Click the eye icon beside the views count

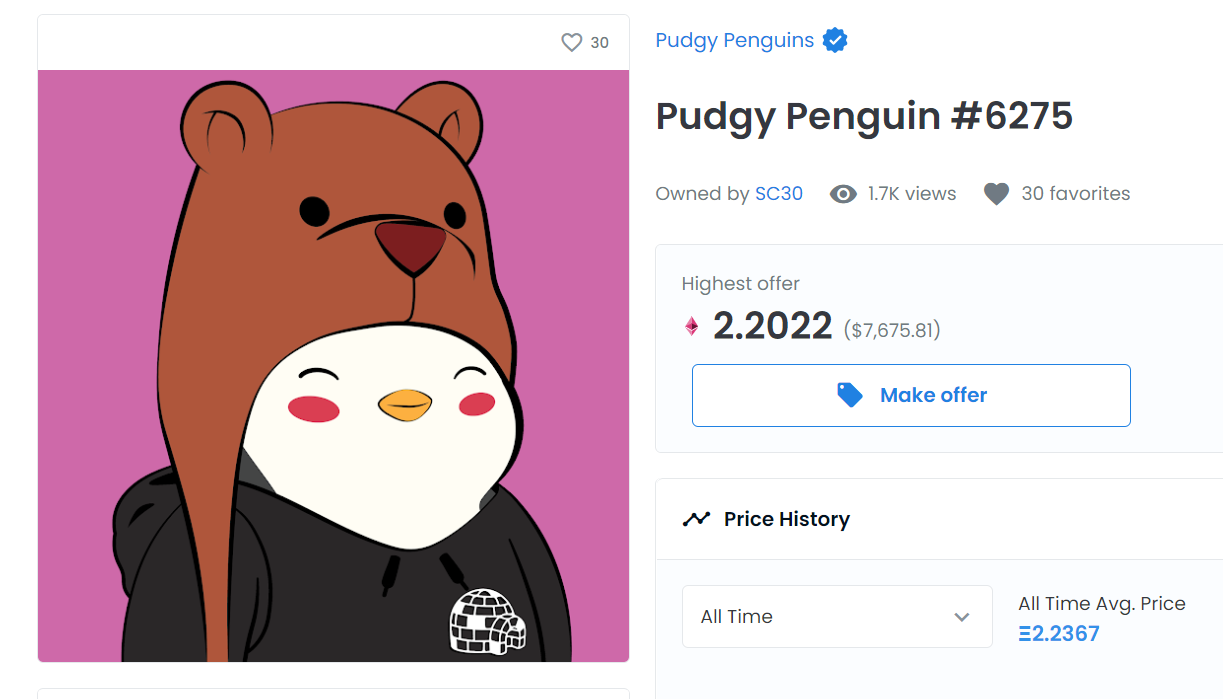coord(843,194)
